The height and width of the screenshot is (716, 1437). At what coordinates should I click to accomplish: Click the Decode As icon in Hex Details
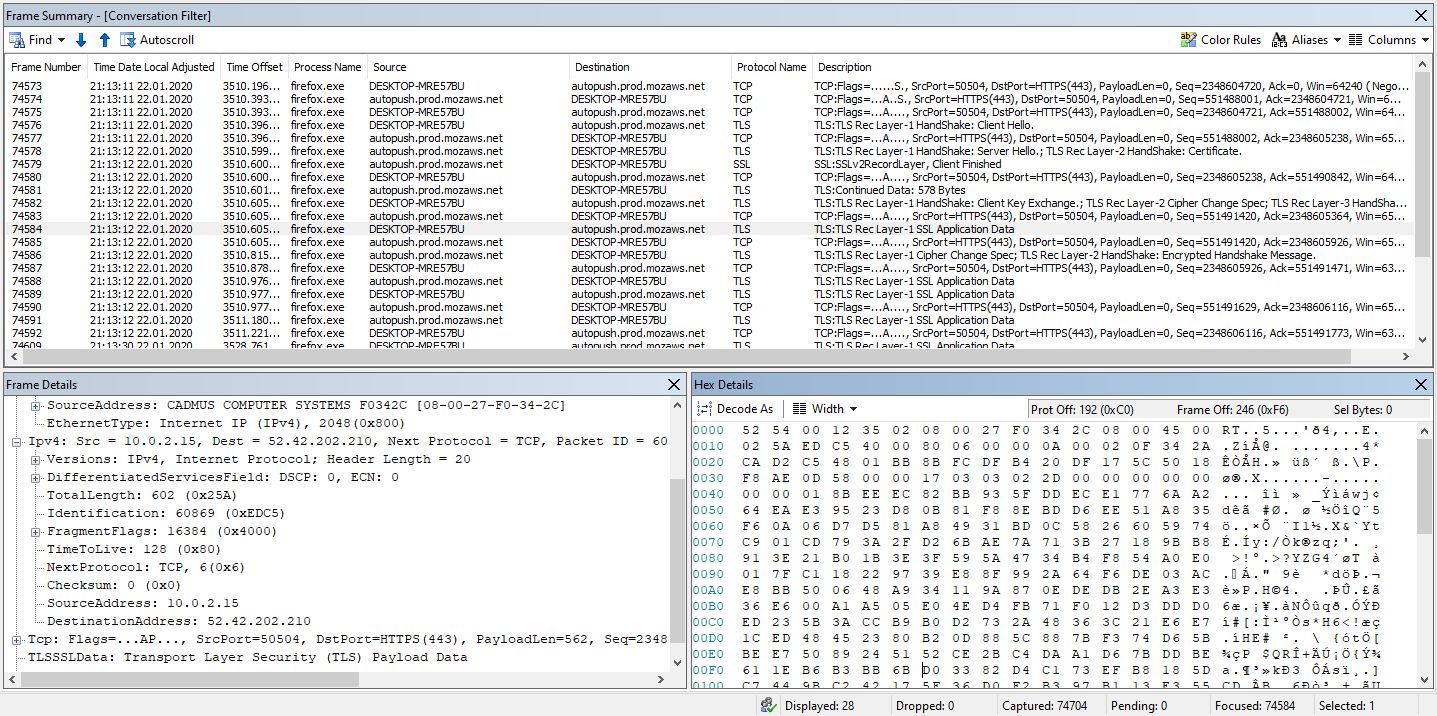[x=704, y=409]
